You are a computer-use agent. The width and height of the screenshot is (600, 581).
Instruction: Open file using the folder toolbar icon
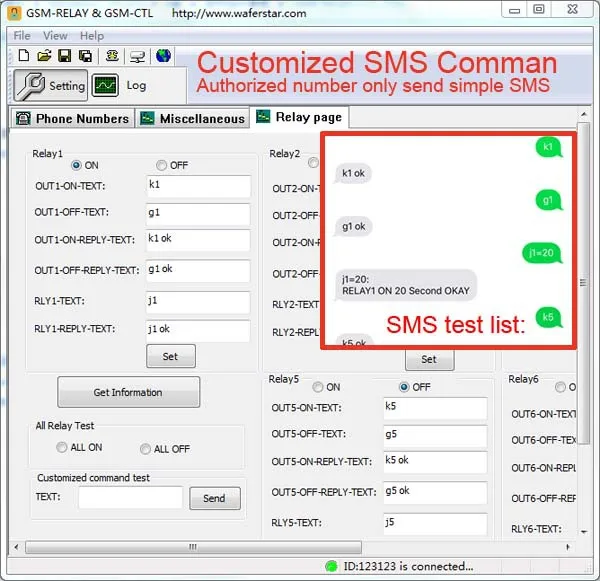44,56
